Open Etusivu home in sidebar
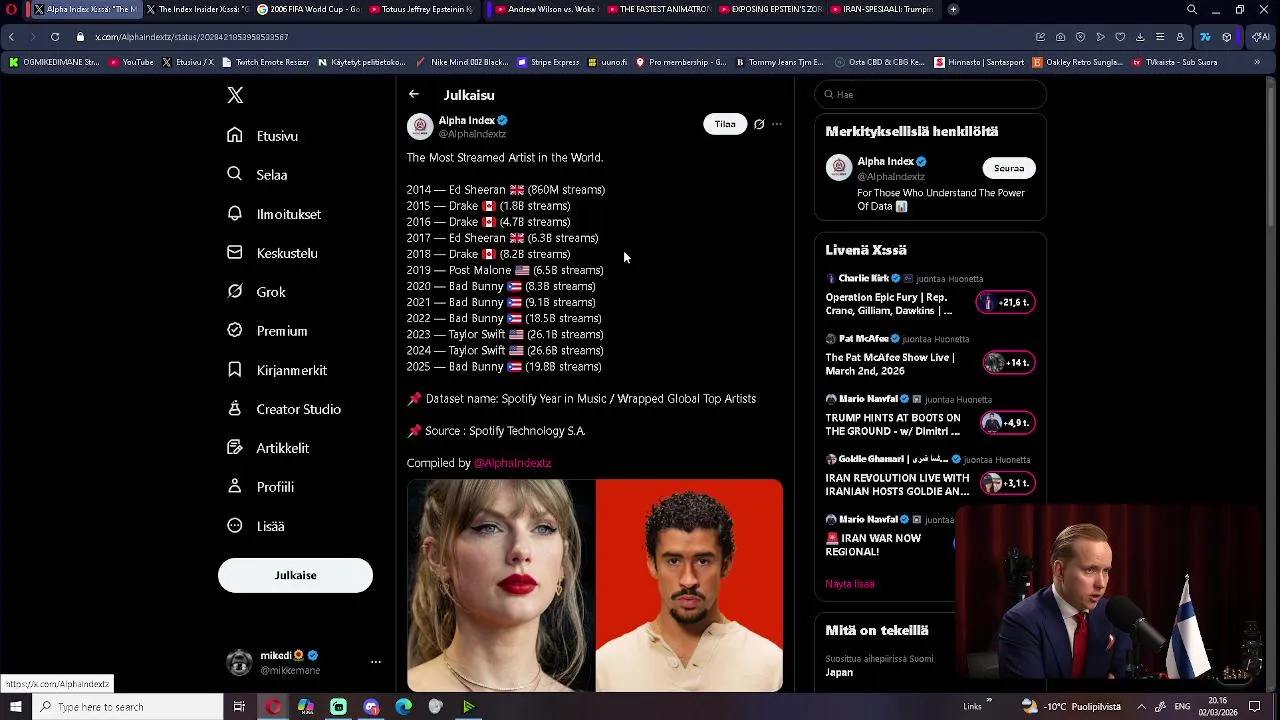This screenshot has height=720, width=1280. [x=263, y=136]
